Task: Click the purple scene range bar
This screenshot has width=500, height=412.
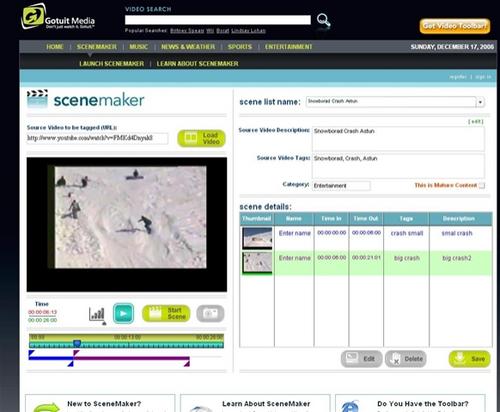Action: tap(131, 359)
